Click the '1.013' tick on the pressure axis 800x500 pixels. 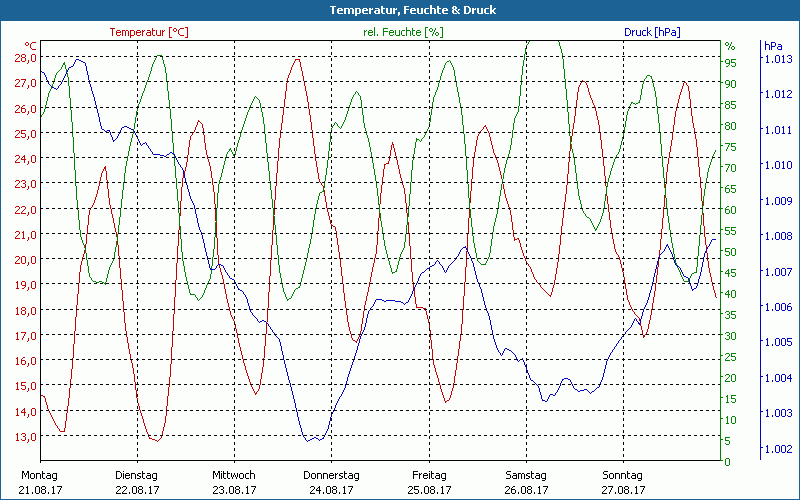[x=778, y=59]
